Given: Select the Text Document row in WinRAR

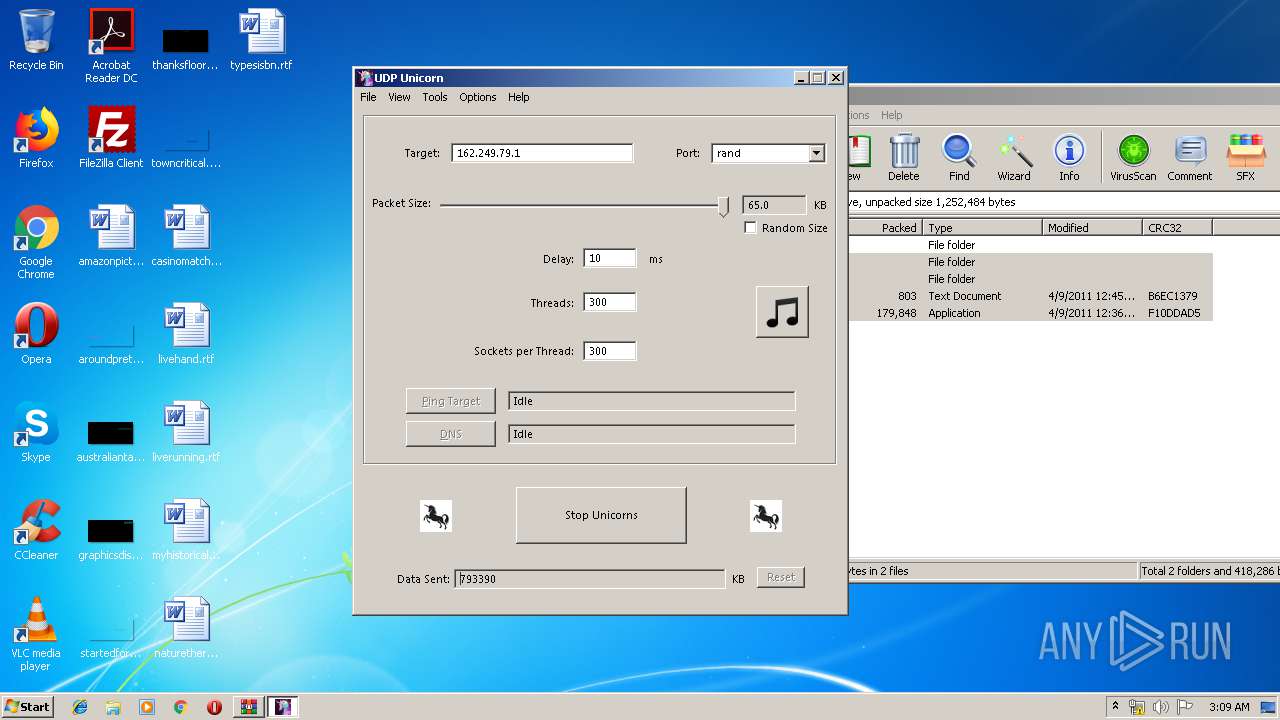Looking at the screenshot, I should tap(1030, 296).
